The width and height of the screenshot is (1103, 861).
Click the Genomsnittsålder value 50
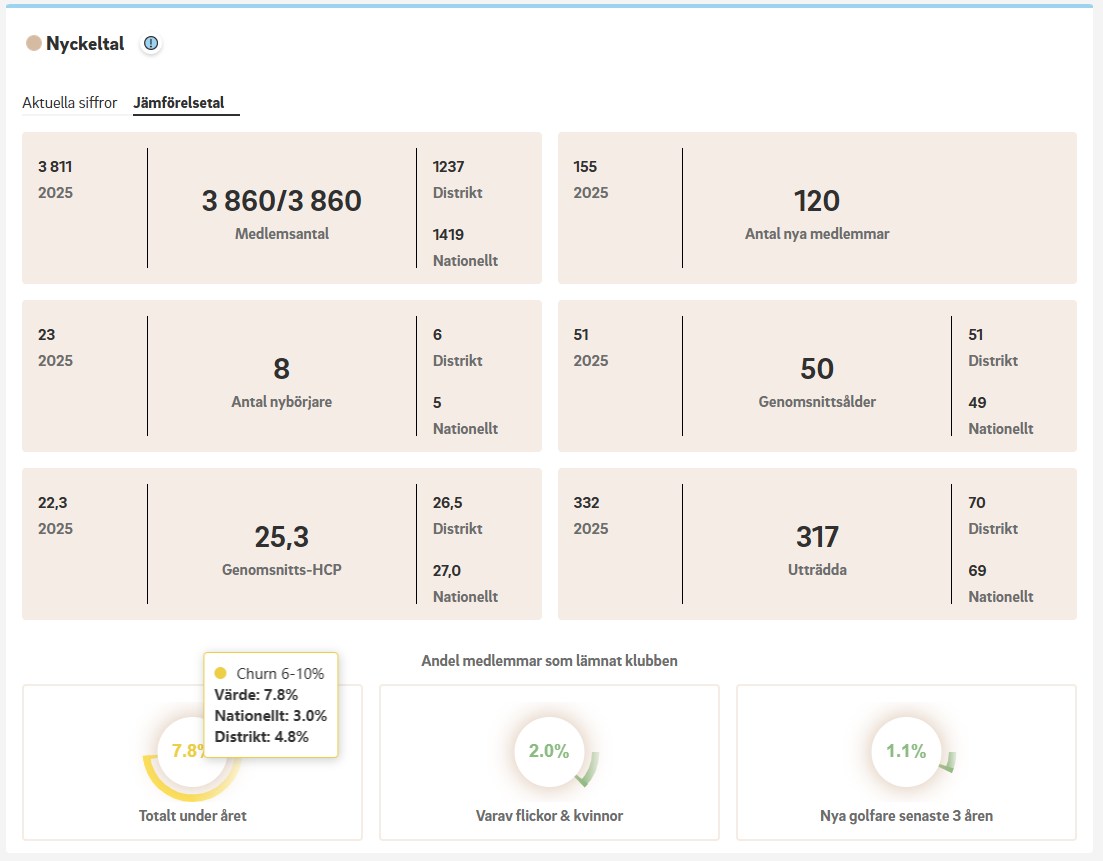click(816, 369)
